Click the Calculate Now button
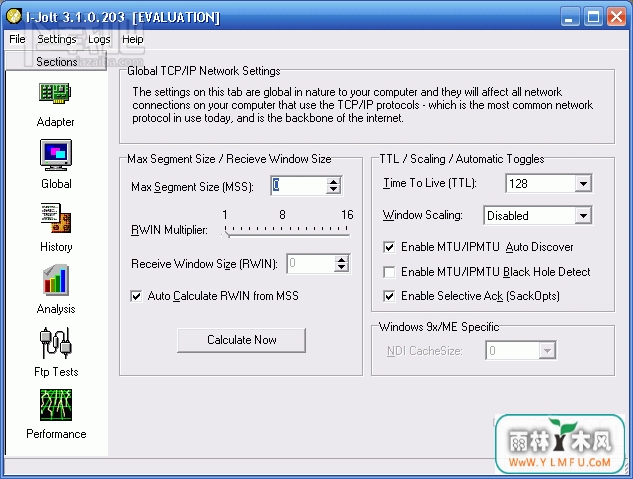 [241, 340]
